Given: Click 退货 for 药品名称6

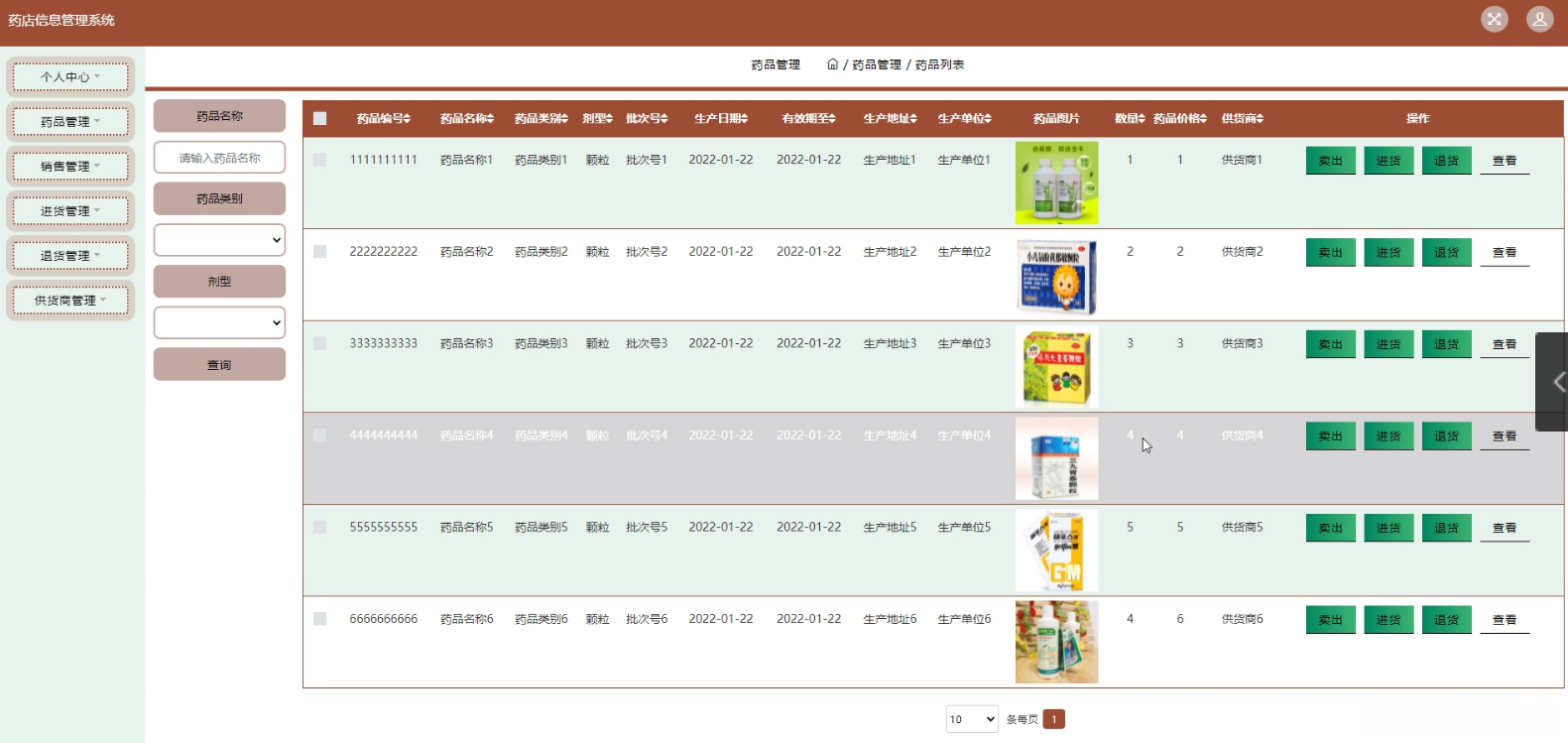Looking at the screenshot, I should click(1447, 620).
